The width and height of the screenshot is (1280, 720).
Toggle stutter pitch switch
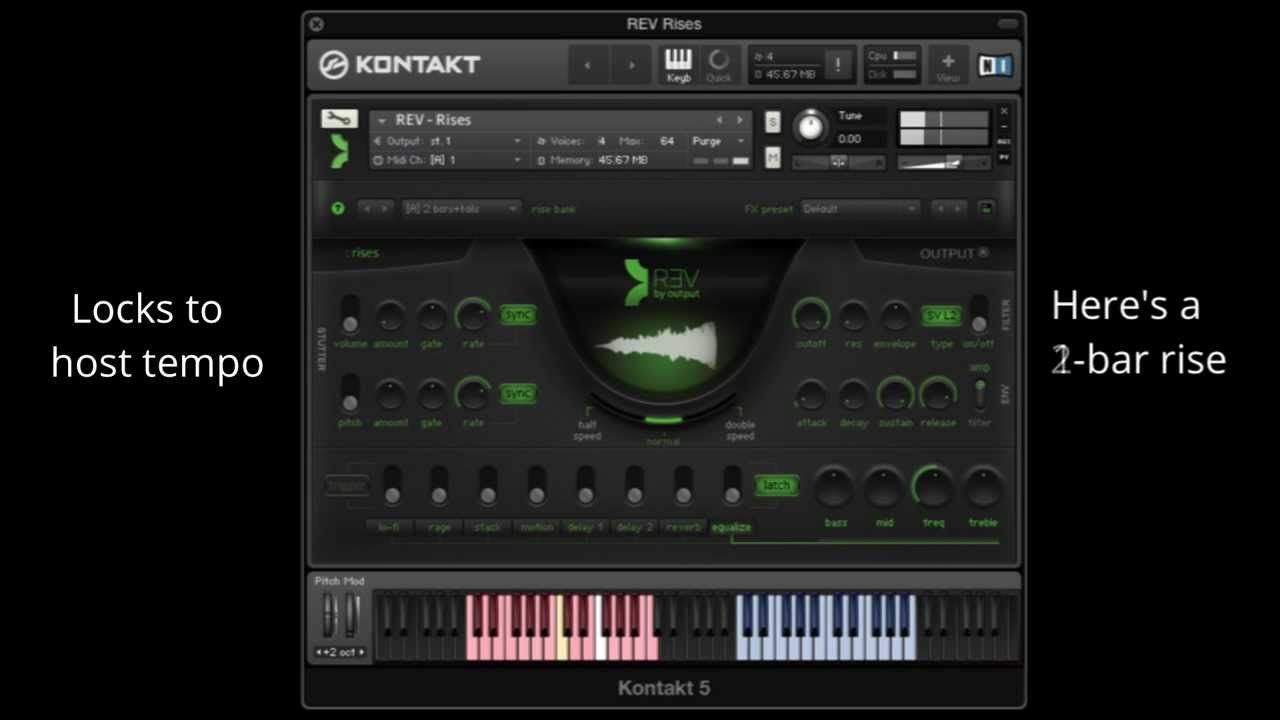[349, 393]
